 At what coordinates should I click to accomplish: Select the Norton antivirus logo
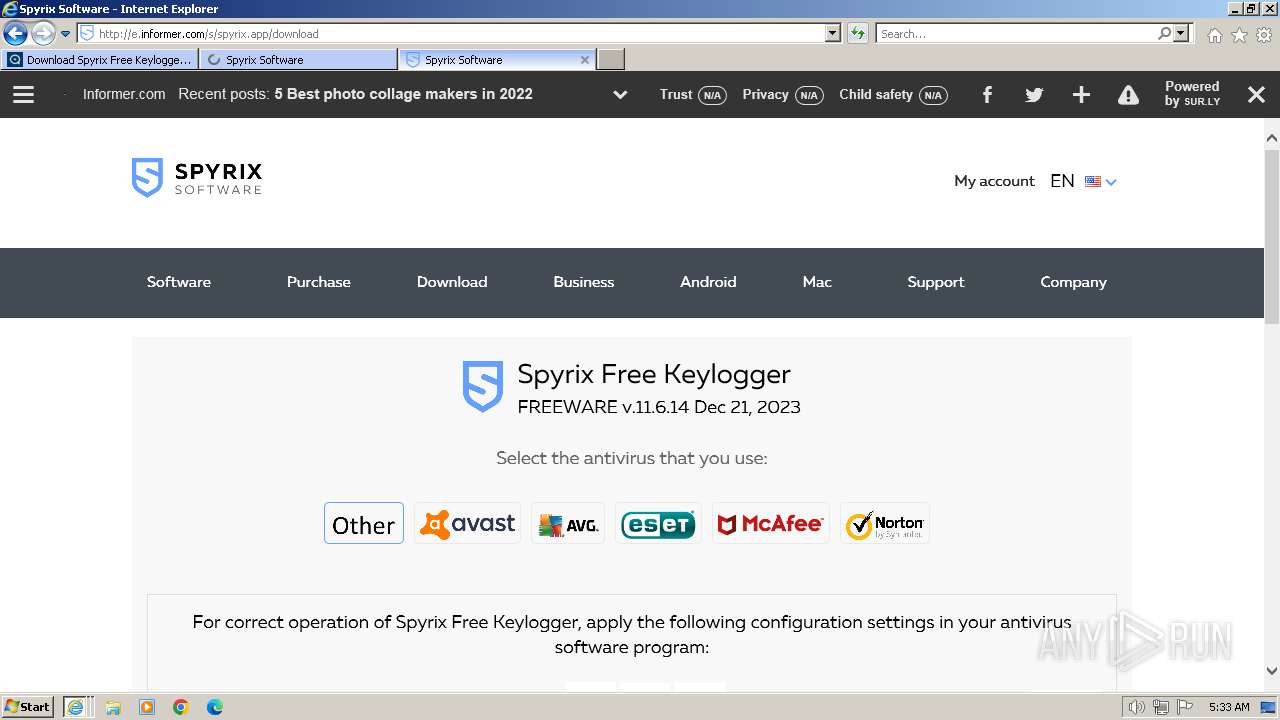[885, 523]
